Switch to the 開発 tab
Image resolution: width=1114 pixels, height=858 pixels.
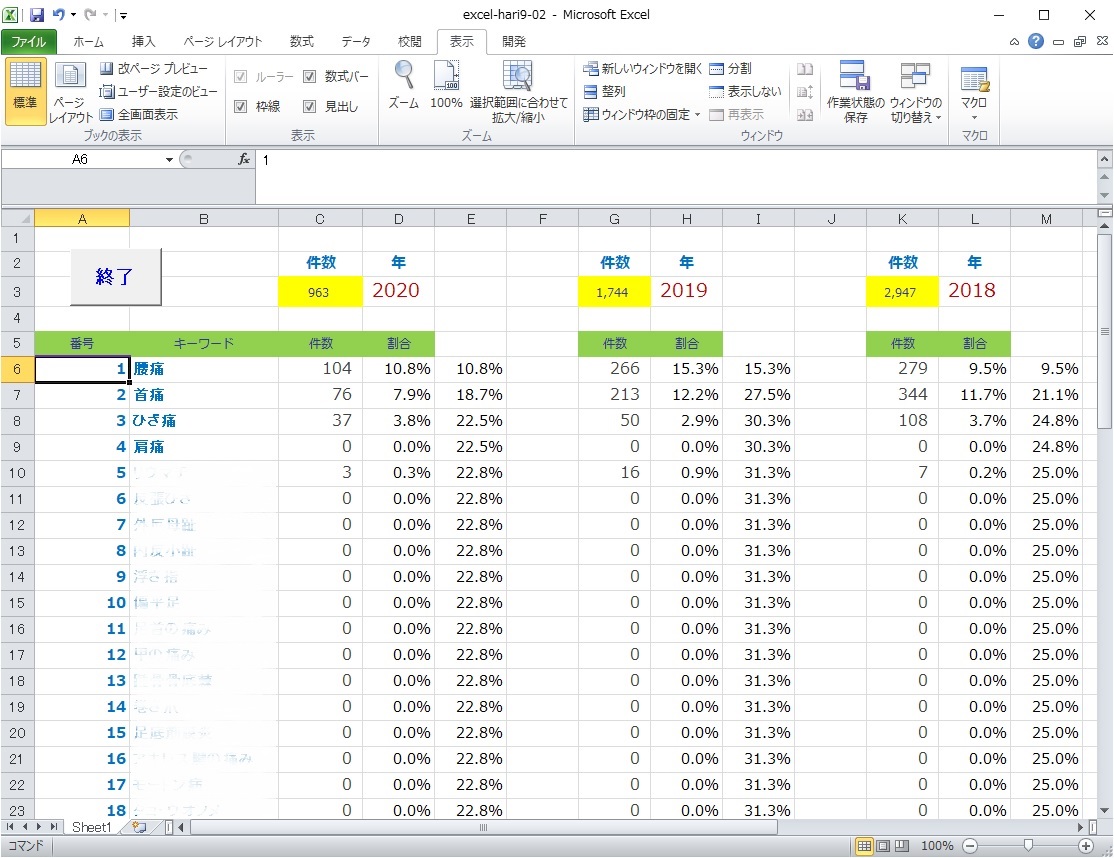pyautogui.click(x=514, y=41)
